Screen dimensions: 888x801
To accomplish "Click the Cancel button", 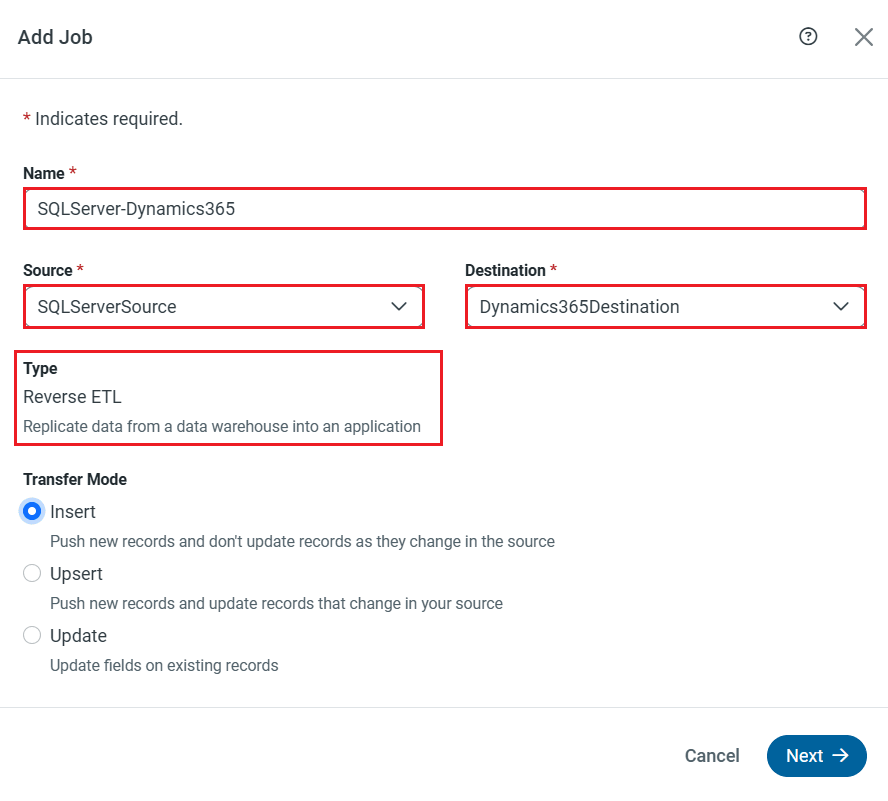I will 712,756.
